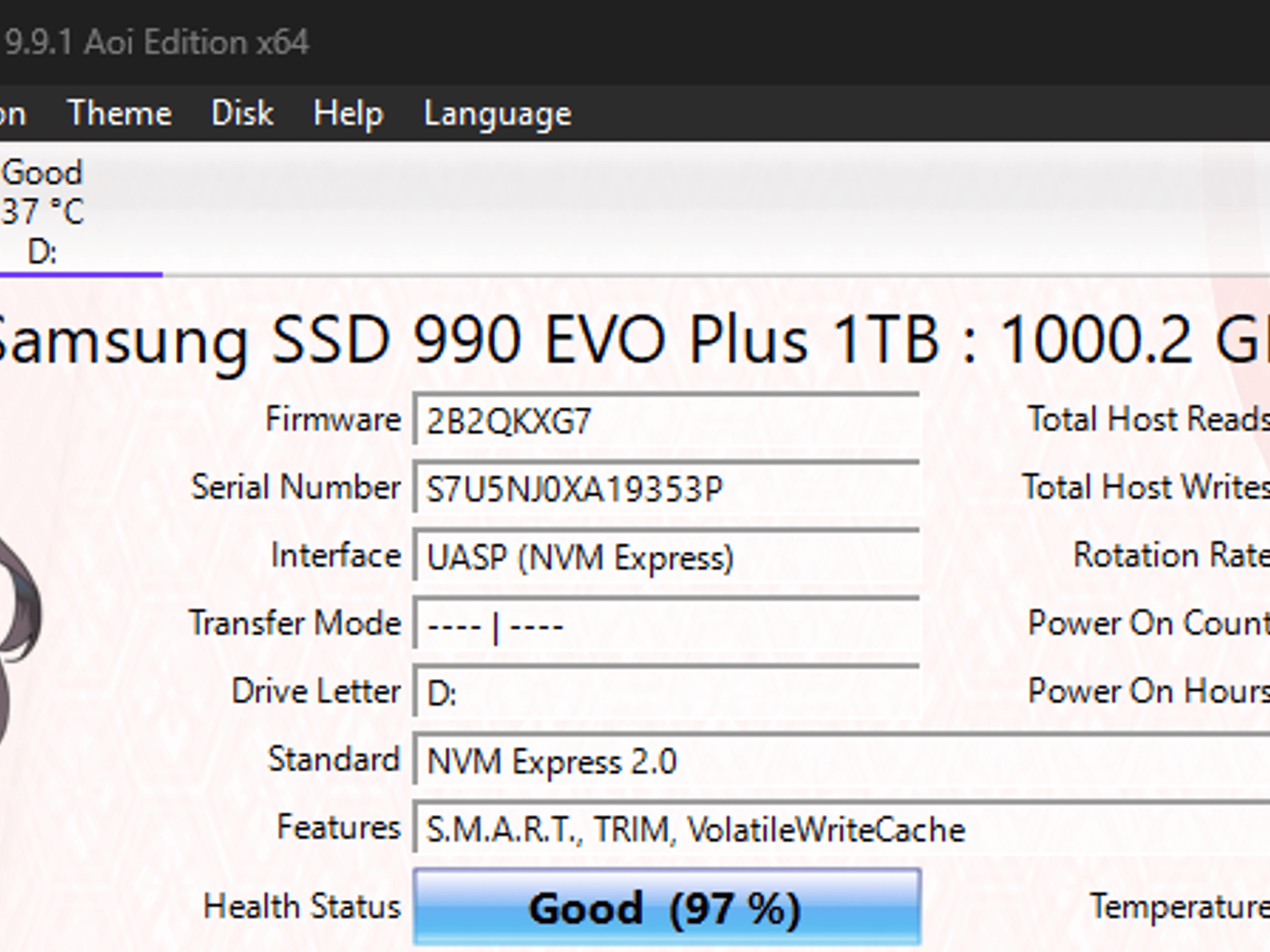Click the Power On Hours label
The width and height of the screenshot is (1270, 952).
pos(1148,691)
